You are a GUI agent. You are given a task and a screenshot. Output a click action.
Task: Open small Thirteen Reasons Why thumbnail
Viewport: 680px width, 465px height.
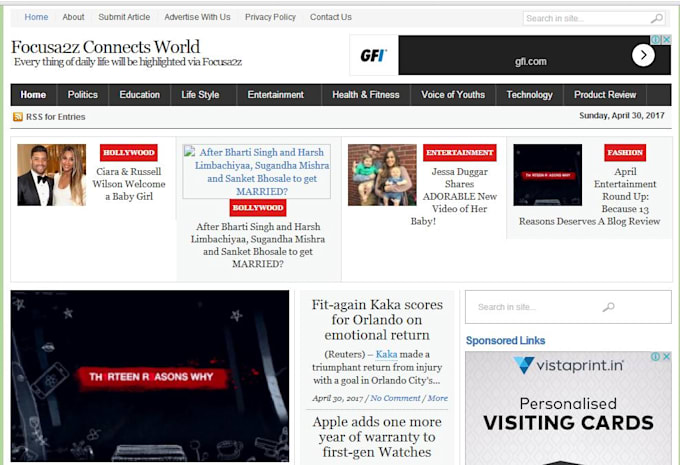[548, 175]
